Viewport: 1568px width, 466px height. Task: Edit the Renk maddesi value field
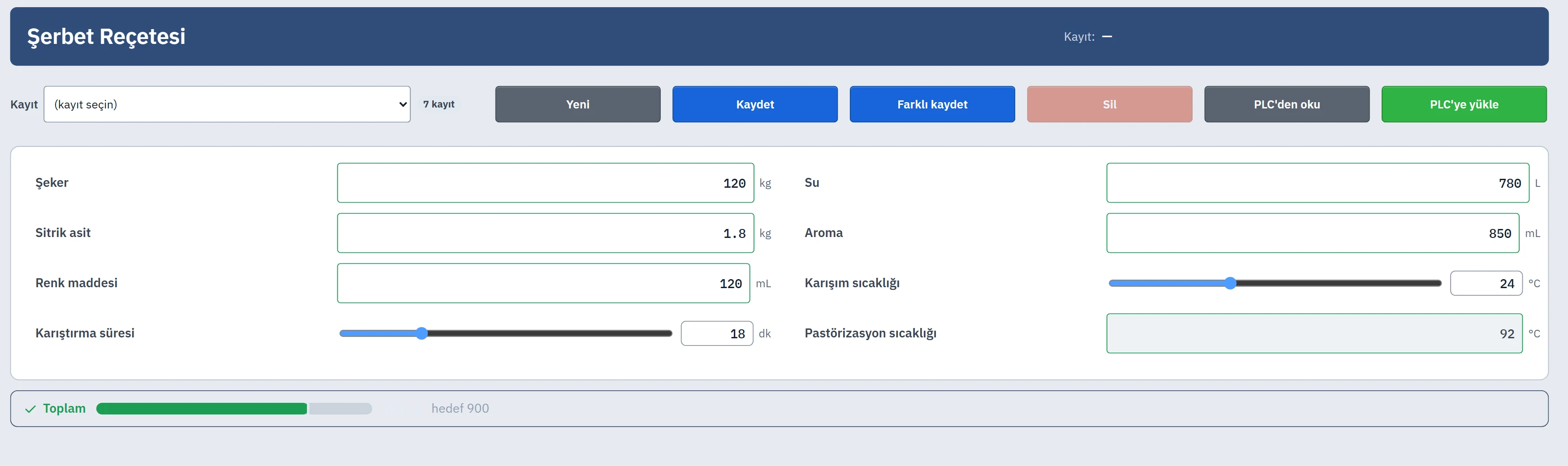pos(543,283)
